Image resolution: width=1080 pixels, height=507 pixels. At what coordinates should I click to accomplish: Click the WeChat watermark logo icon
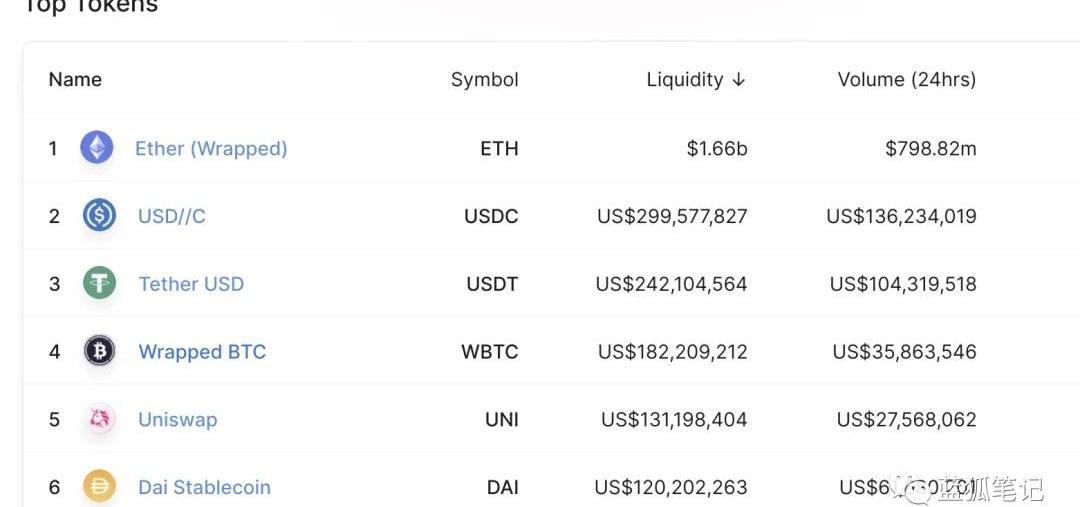913,488
